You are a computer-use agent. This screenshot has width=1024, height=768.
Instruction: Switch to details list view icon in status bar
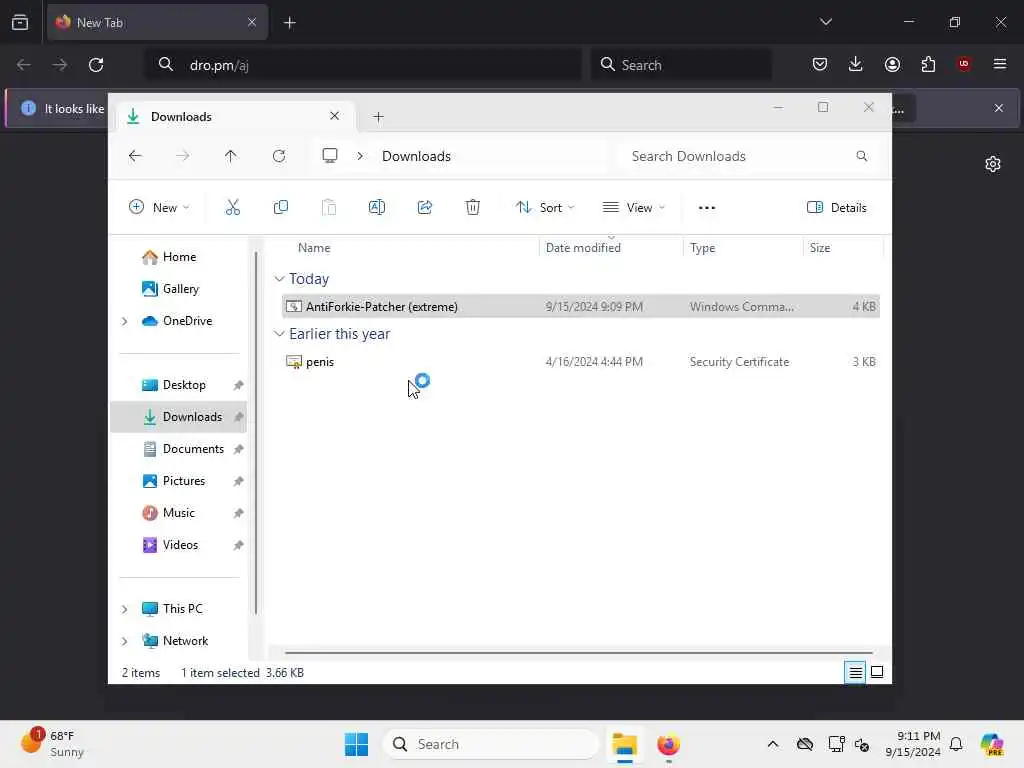coord(855,672)
